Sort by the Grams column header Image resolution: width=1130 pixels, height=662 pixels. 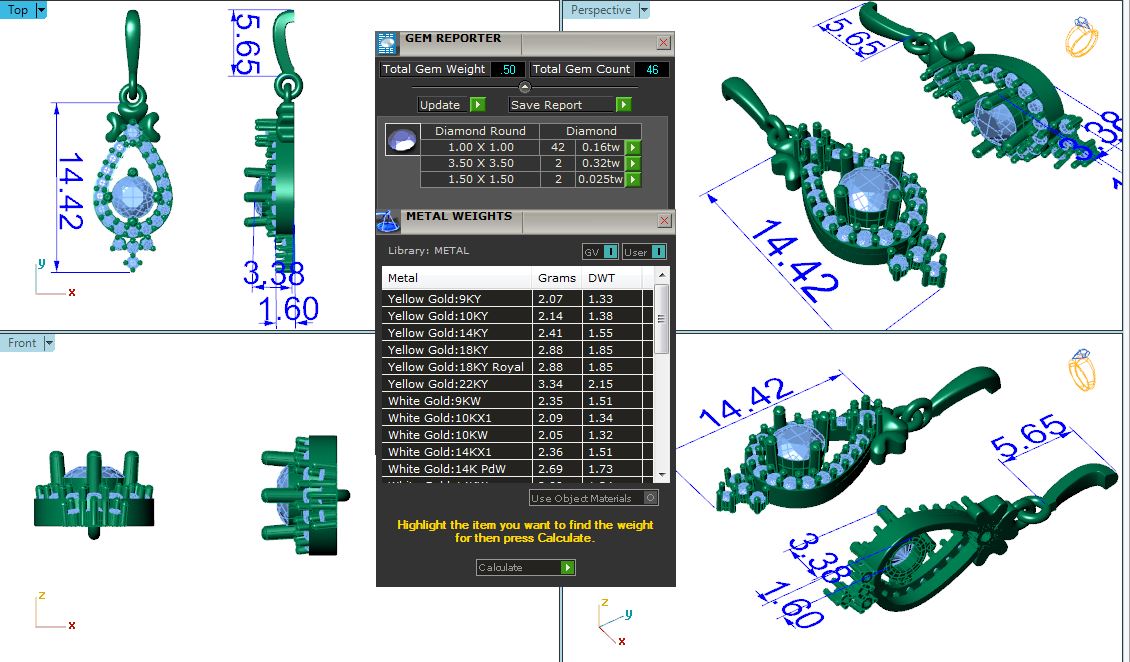point(557,278)
